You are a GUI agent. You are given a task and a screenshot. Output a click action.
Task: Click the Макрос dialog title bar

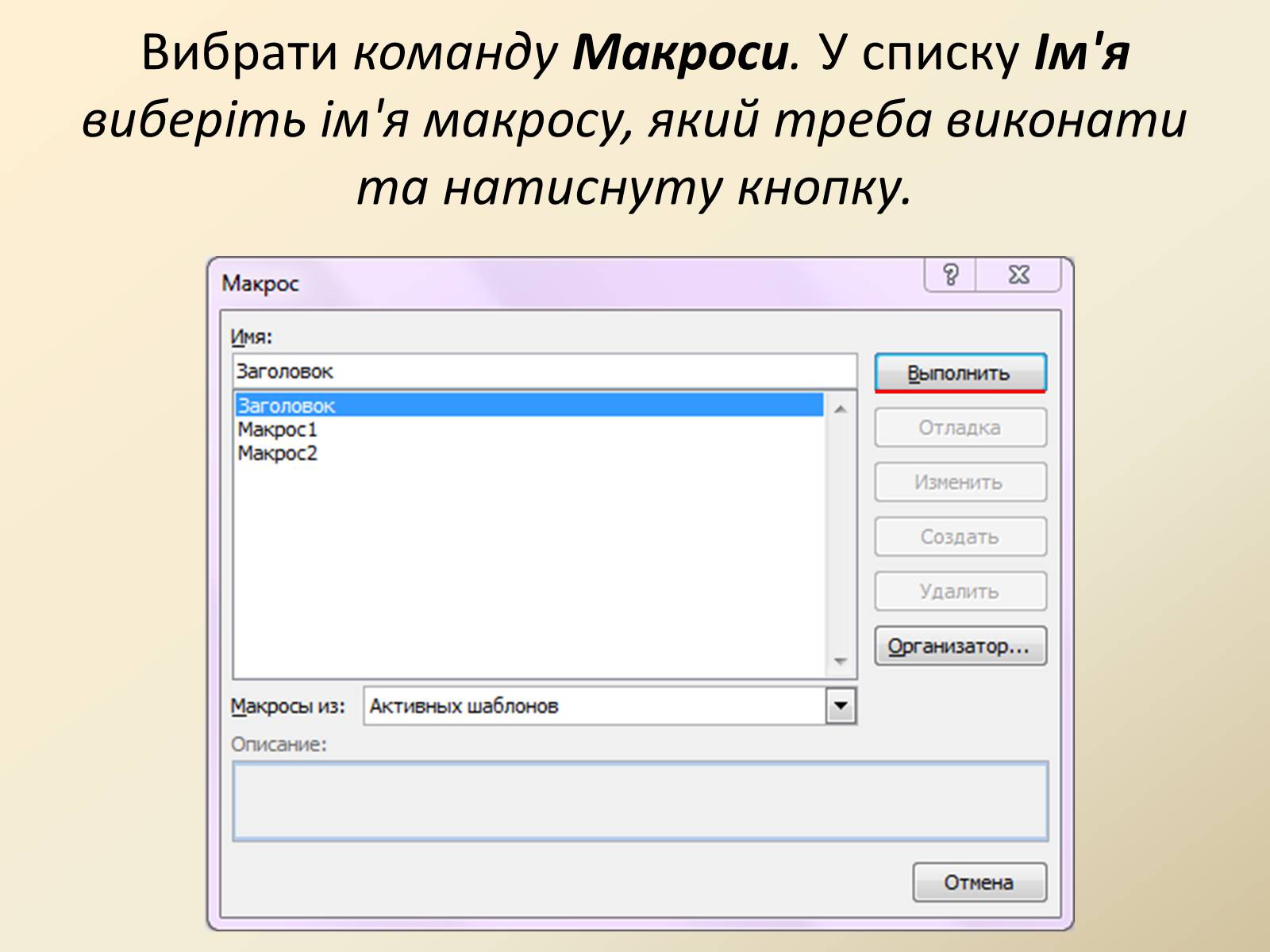(x=556, y=283)
